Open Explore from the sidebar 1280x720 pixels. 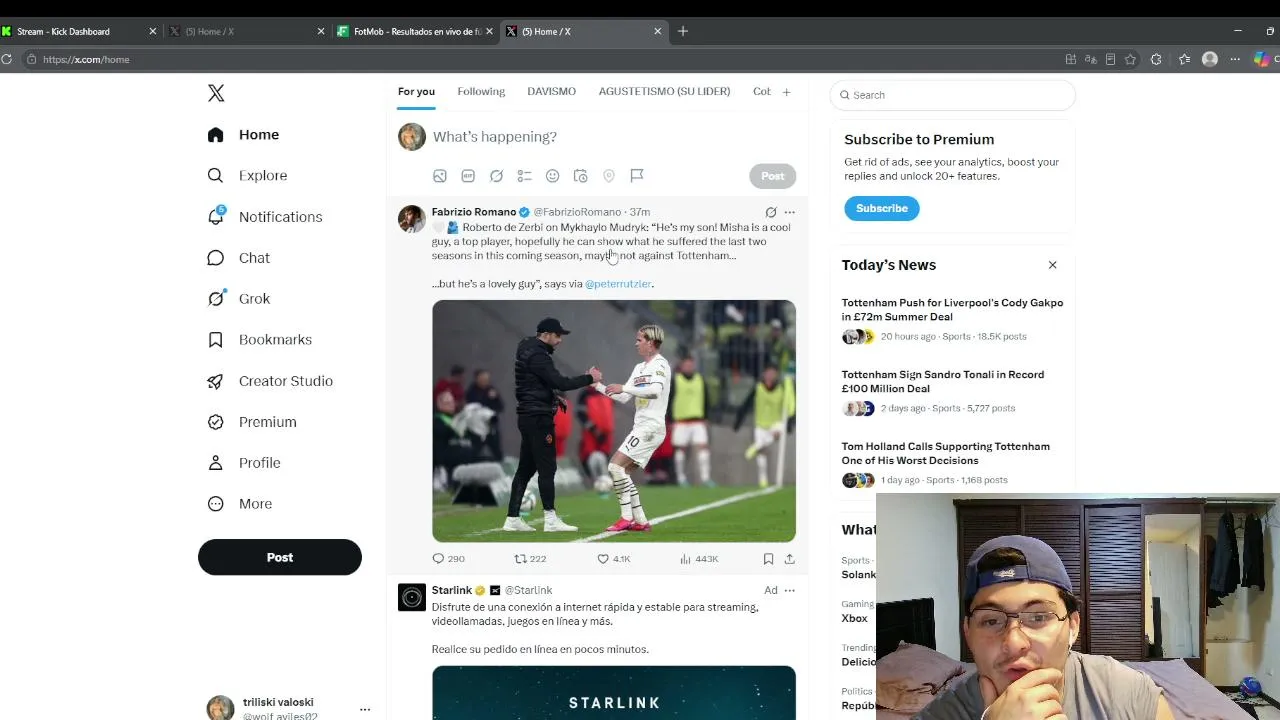pos(247,176)
